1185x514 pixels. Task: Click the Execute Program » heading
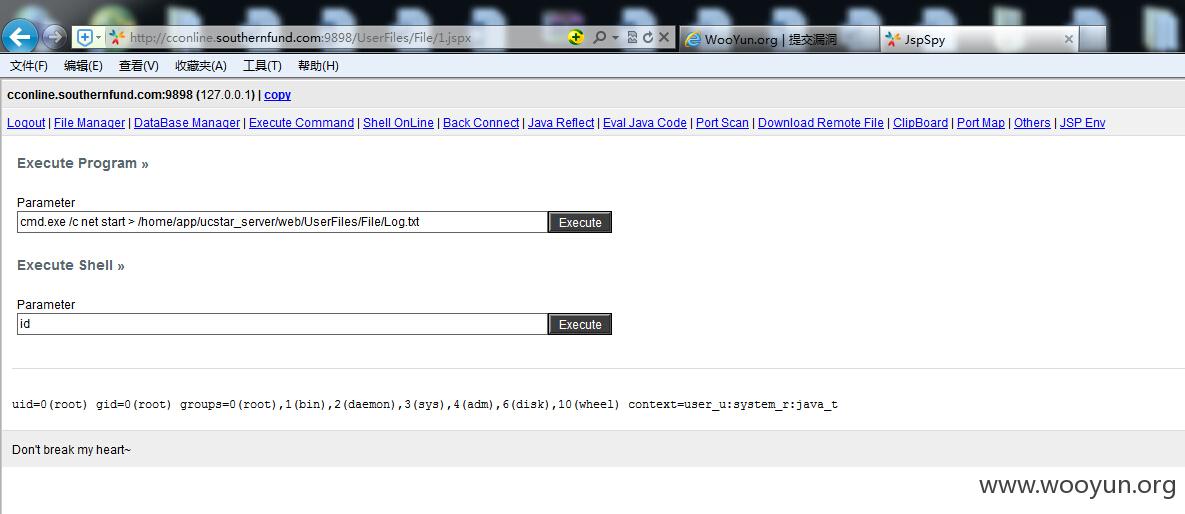(82, 163)
